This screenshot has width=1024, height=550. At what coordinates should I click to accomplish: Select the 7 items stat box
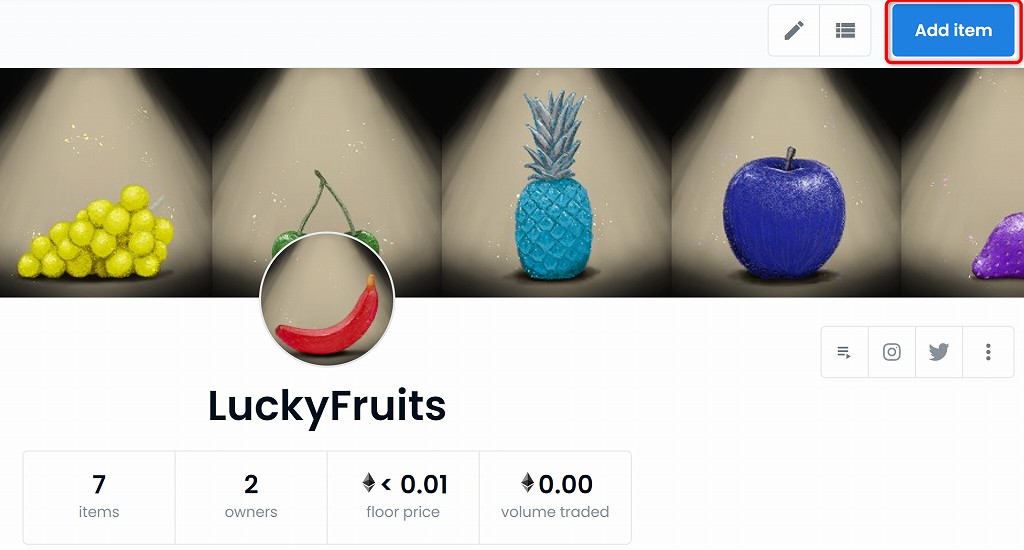[99, 497]
